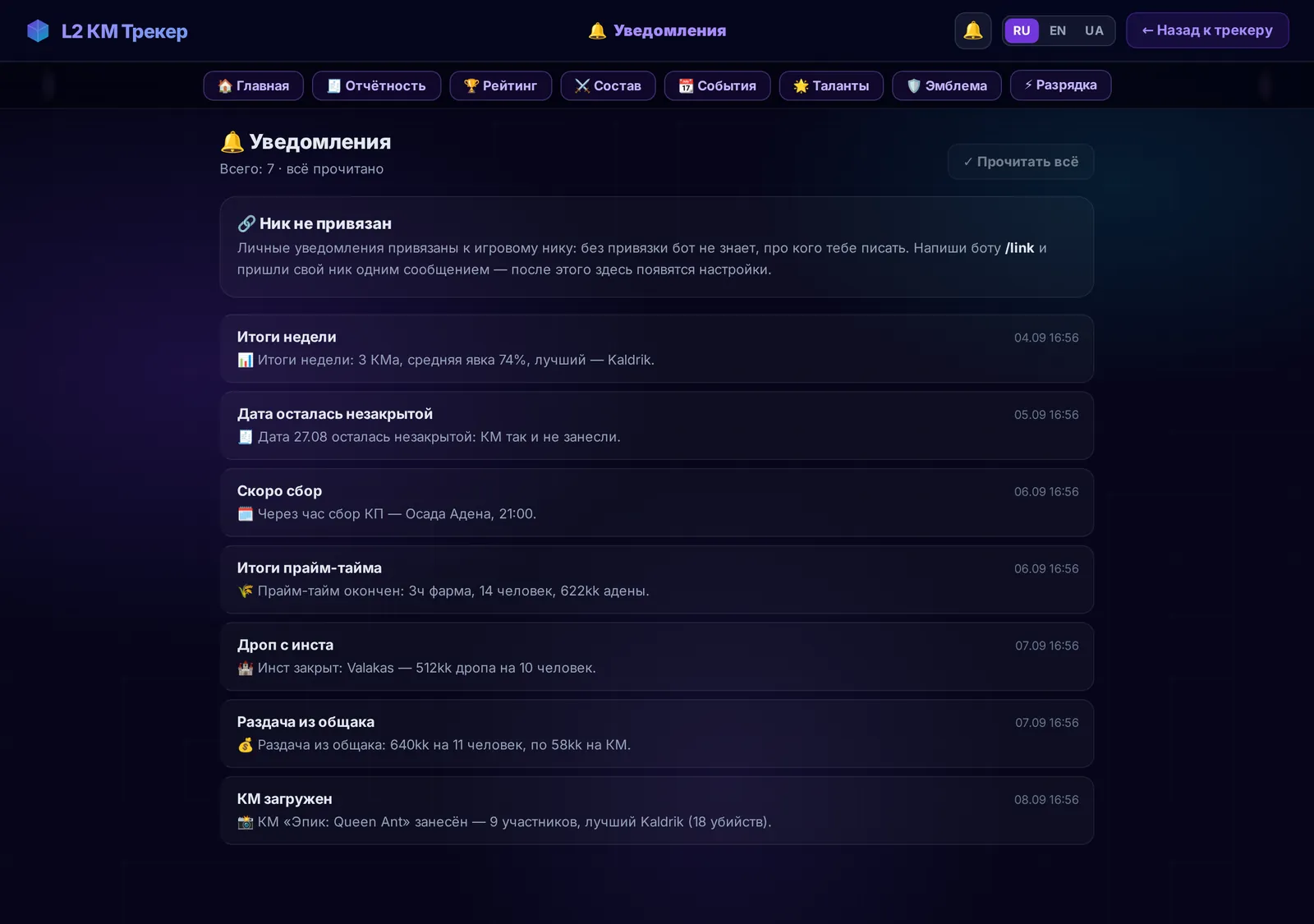
Task: Click the 04.09 16:56 timestamp
Action: pyautogui.click(x=1046, y=338)
